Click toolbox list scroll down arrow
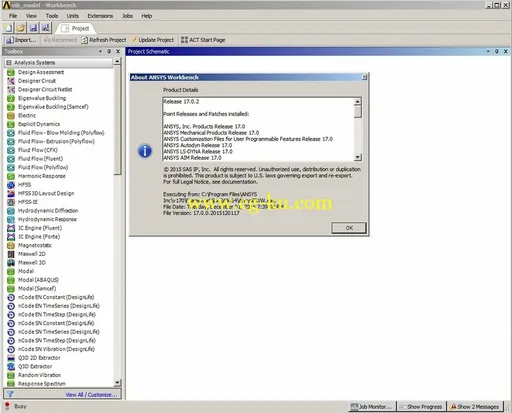 (117, 383)
